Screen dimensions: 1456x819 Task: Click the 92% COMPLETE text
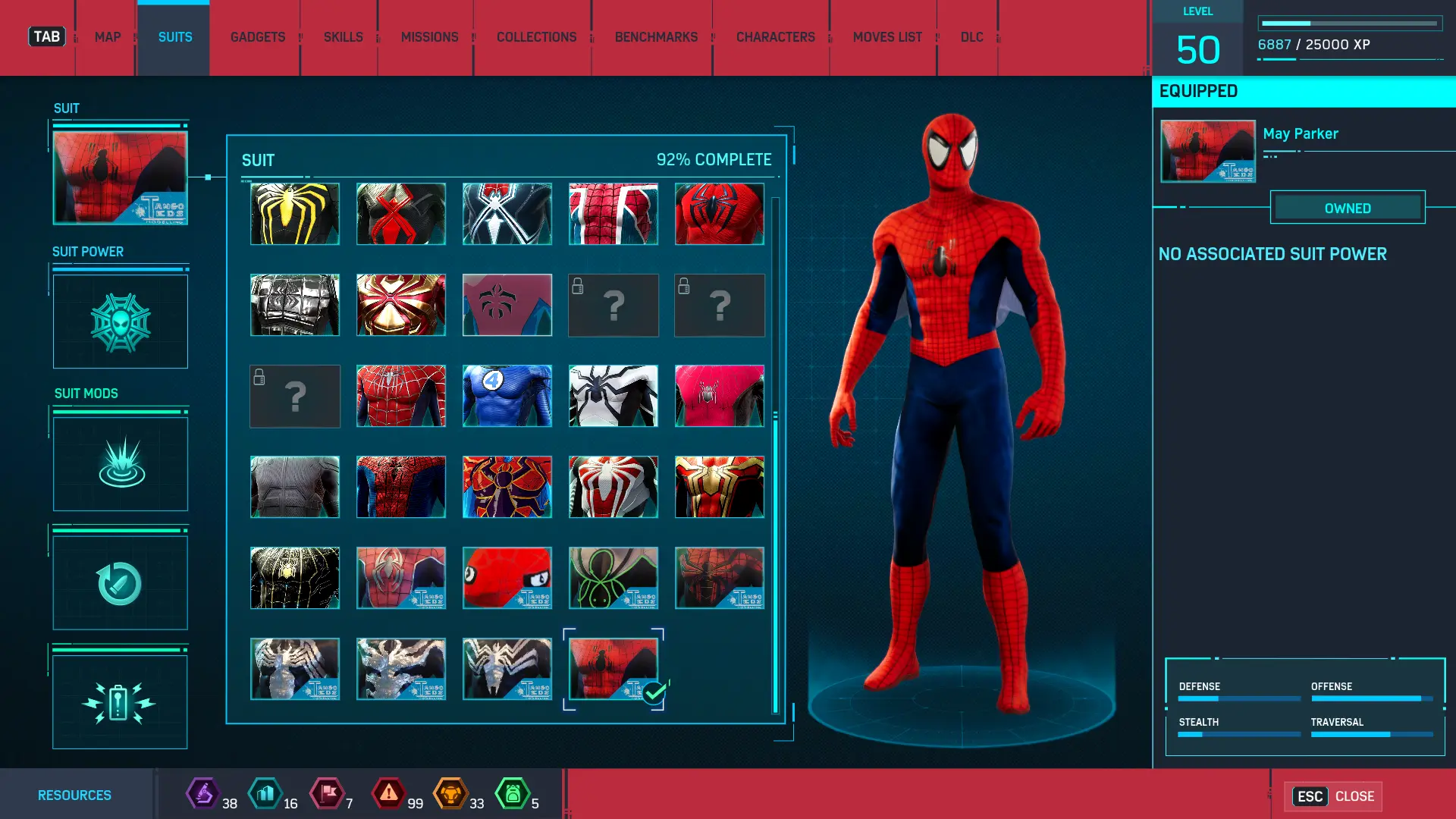coord(714,160)
